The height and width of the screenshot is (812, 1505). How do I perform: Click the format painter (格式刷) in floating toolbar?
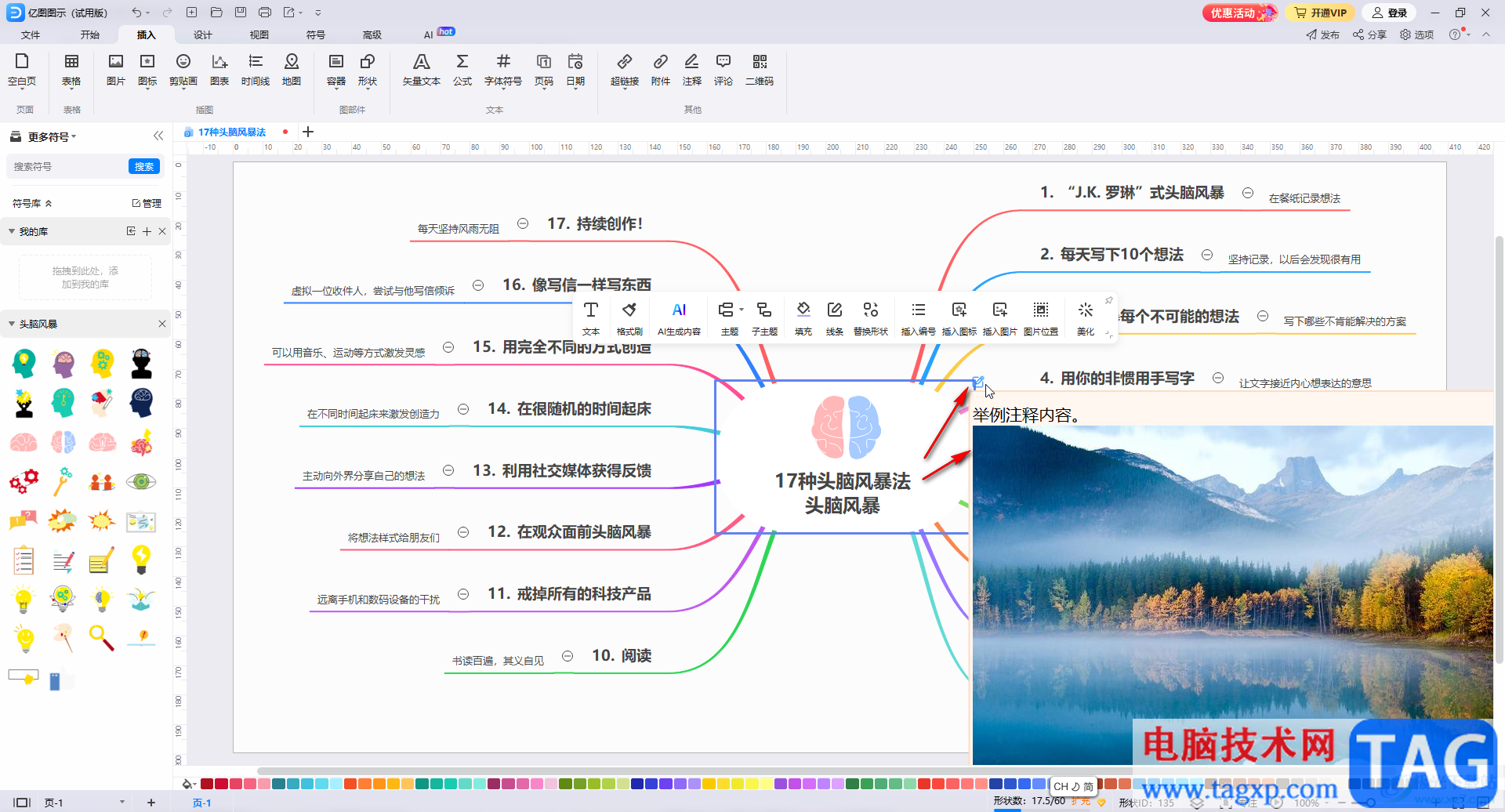click(629, 318)
